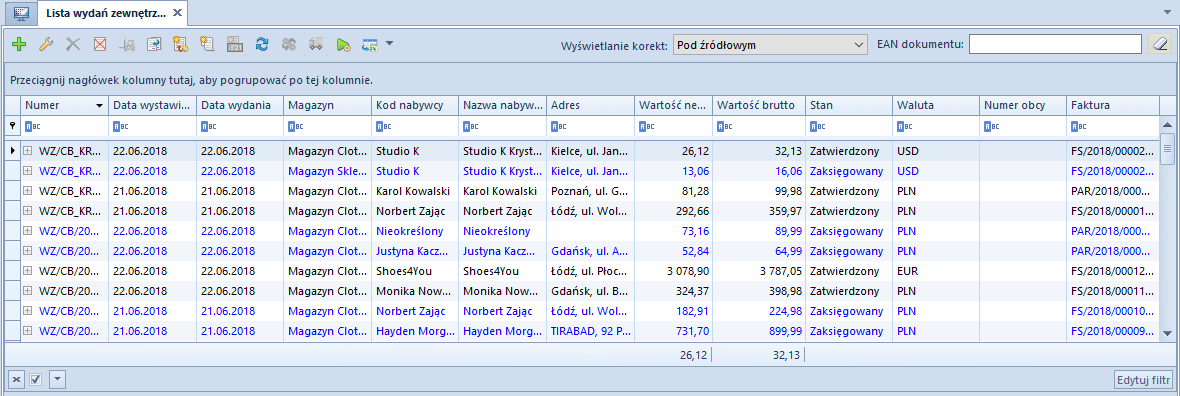The image size is (1180, 396).
Task: Click the grey X delete icon
Action: click(73, 45)
